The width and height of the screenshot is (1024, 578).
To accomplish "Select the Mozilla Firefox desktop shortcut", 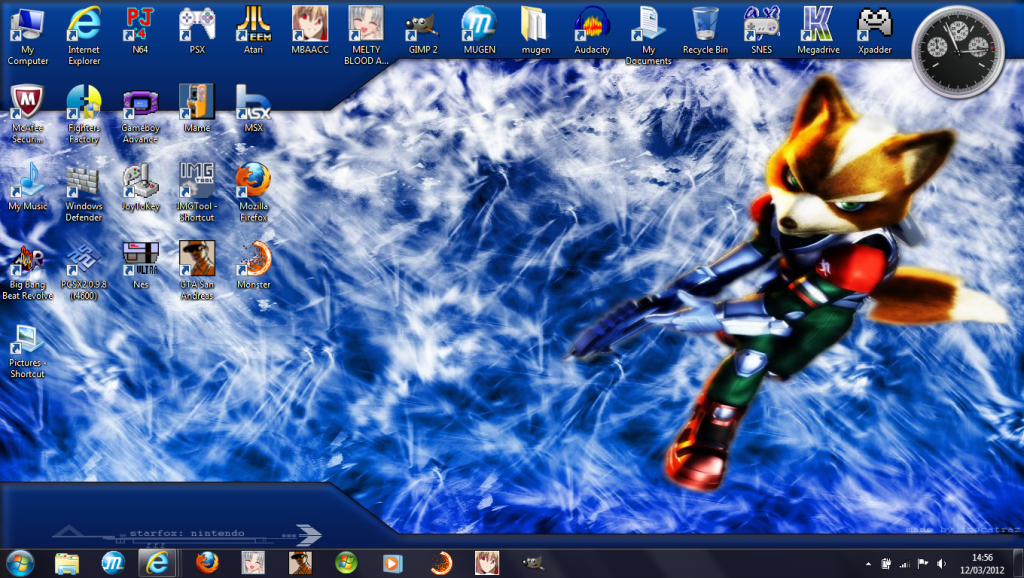I will (253, 193).
